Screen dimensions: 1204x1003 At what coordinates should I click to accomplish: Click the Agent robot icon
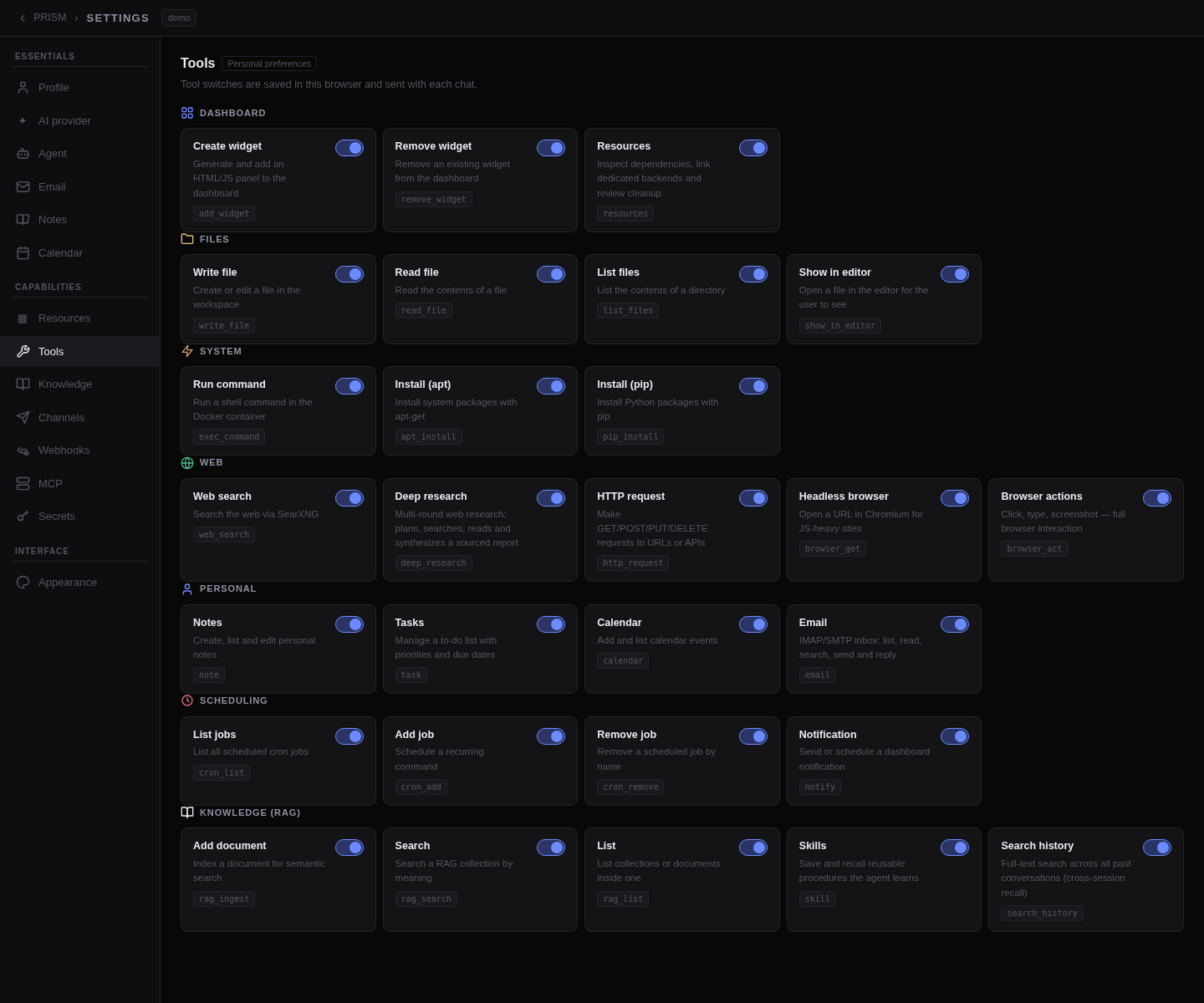point(23,154)
